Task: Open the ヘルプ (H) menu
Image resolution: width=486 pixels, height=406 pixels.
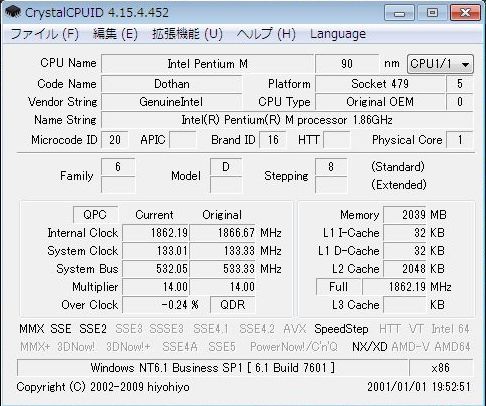Action: pos(266,34)
